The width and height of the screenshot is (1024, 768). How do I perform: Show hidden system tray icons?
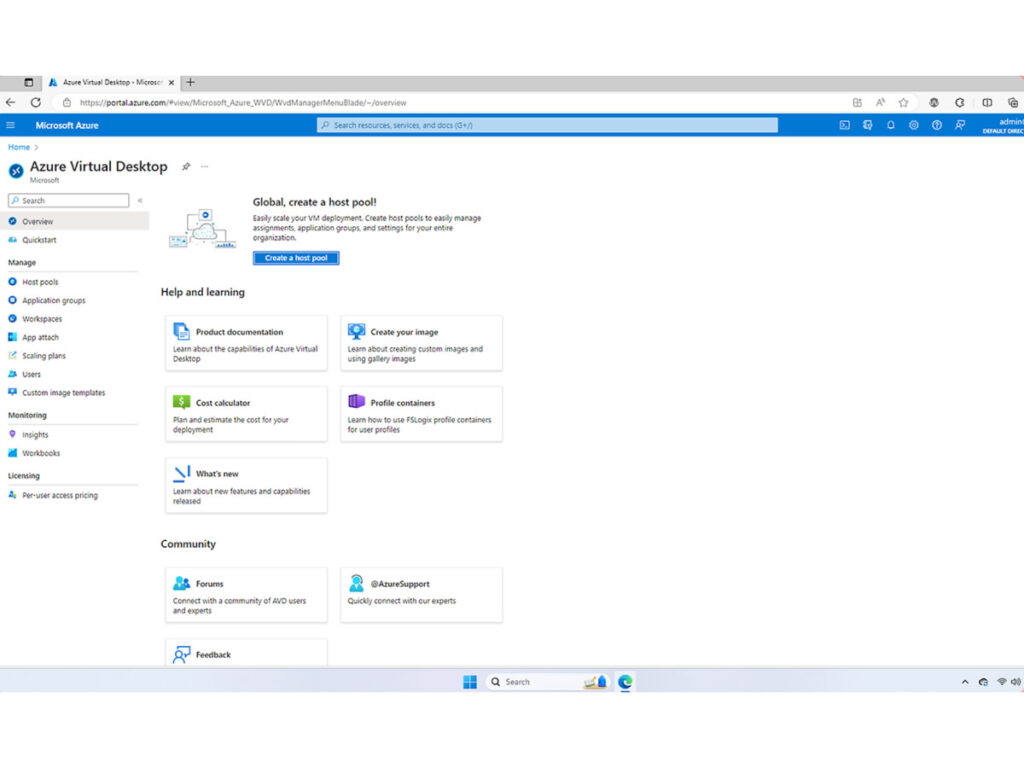965,682
